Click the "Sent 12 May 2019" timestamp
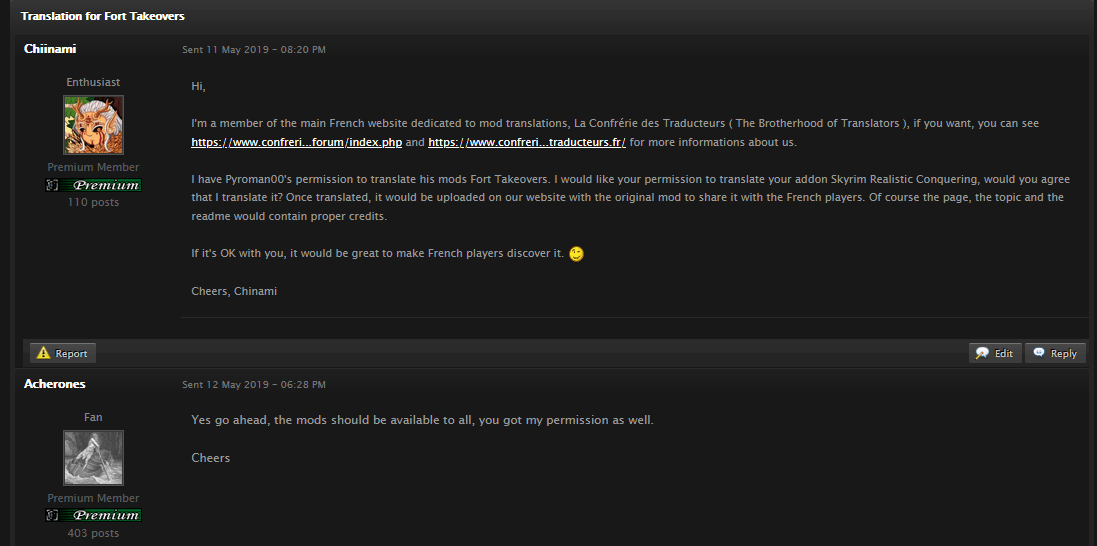This screenshot has width=1097, height=546. (253, 385)
